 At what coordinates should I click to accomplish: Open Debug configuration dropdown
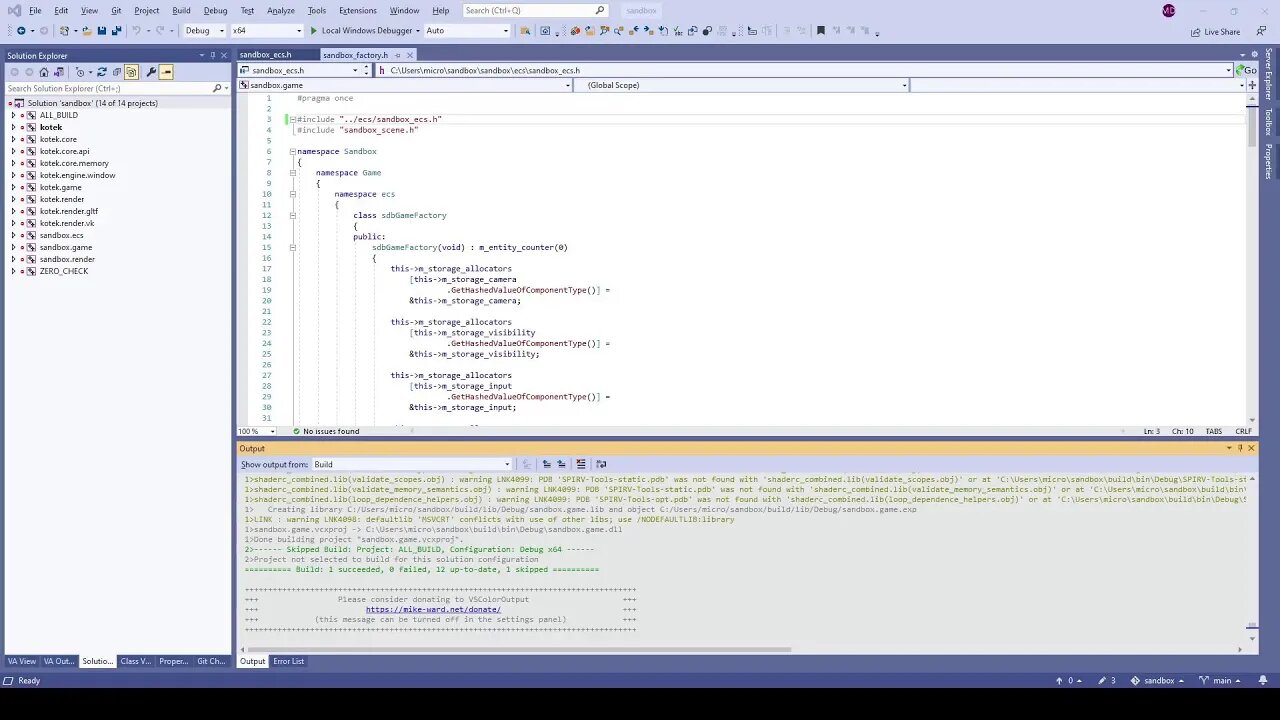pyautogui.click(x=204, y=30)
